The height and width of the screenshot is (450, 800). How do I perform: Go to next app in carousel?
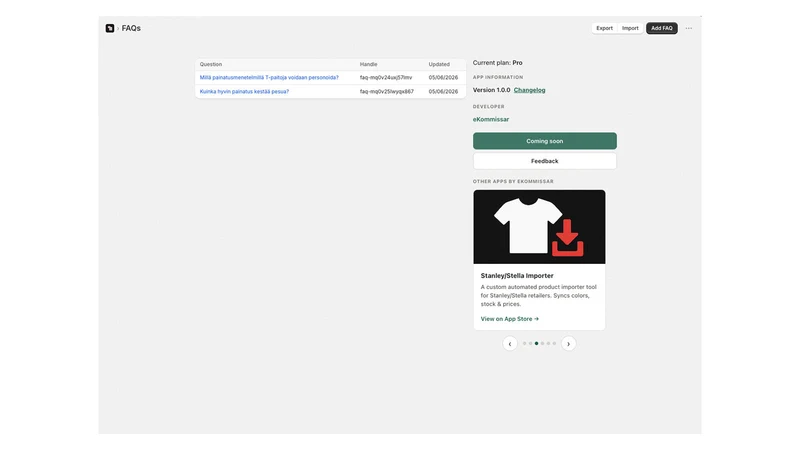pyautogui.click(x=568, y=343)
